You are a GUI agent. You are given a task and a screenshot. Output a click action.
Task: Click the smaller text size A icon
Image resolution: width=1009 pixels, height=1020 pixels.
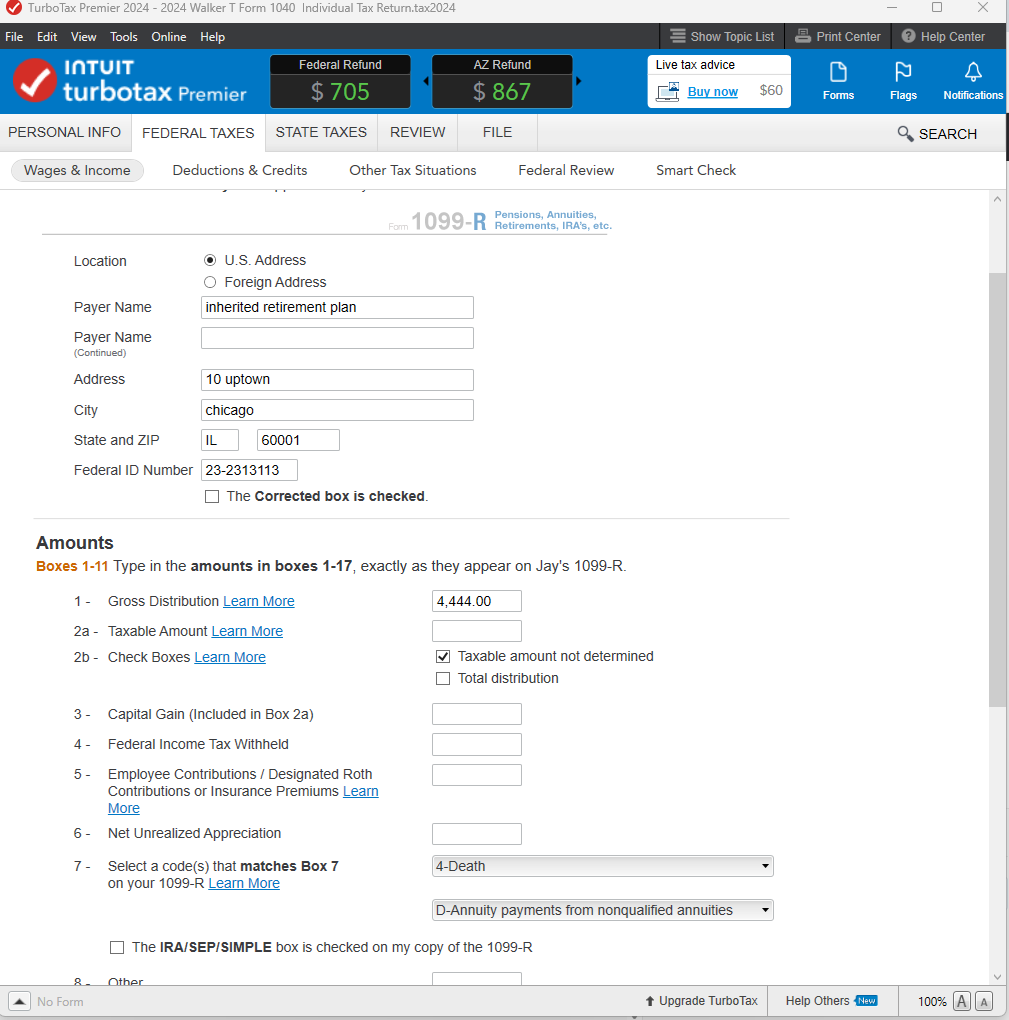tap(984, 1002)
